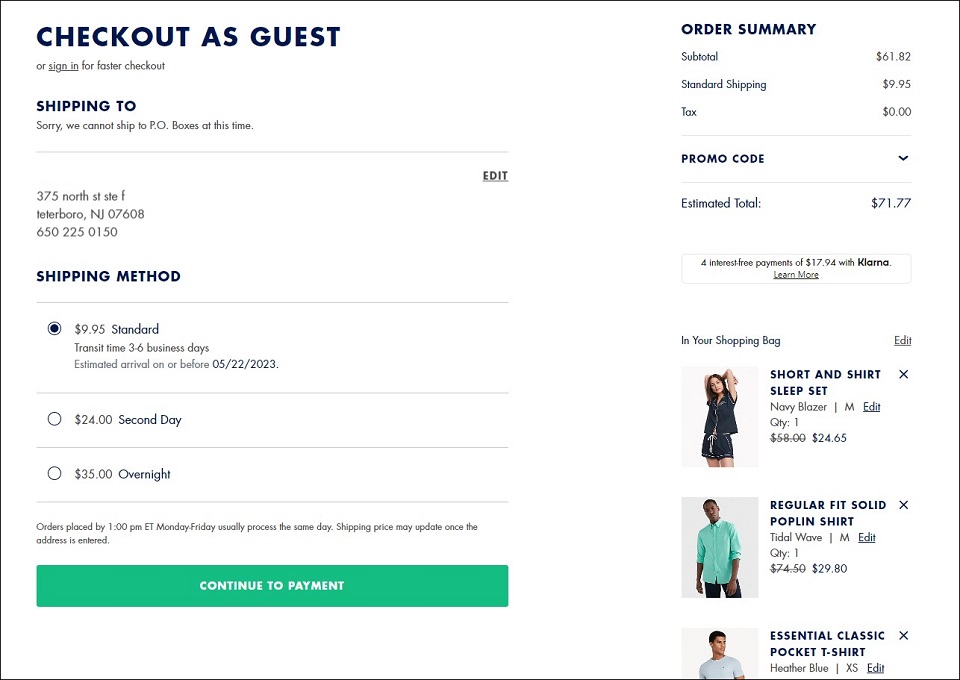Remove Essential Classic Pocket T-Shirt item

(x=903, y=635)
